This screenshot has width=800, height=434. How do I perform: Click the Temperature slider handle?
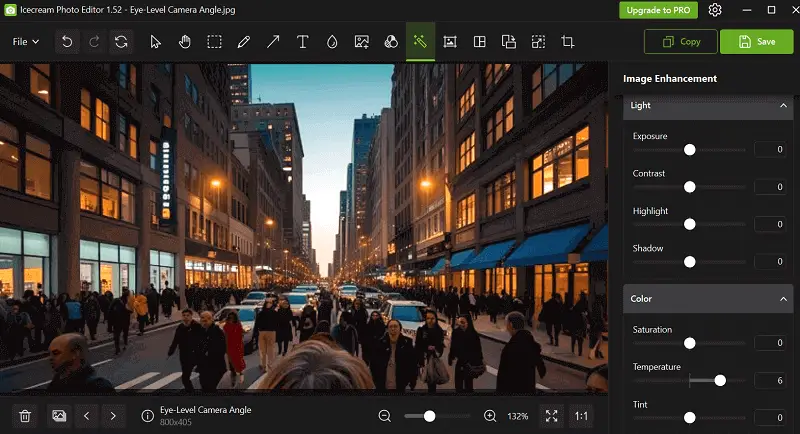tap(720, 380)
